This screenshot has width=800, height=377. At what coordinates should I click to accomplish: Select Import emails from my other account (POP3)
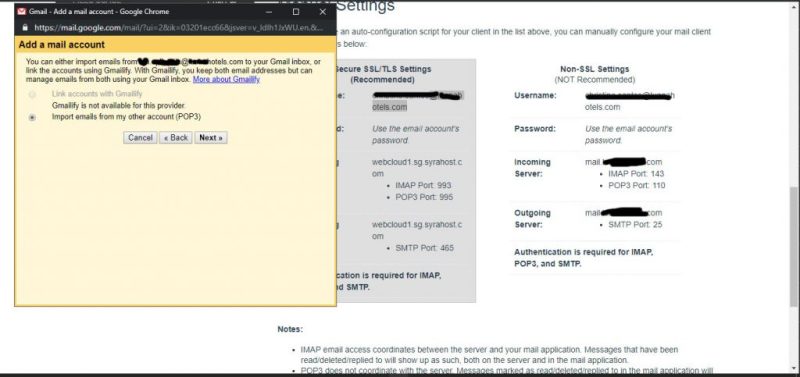pyautogui.click(x=33, y=117)
